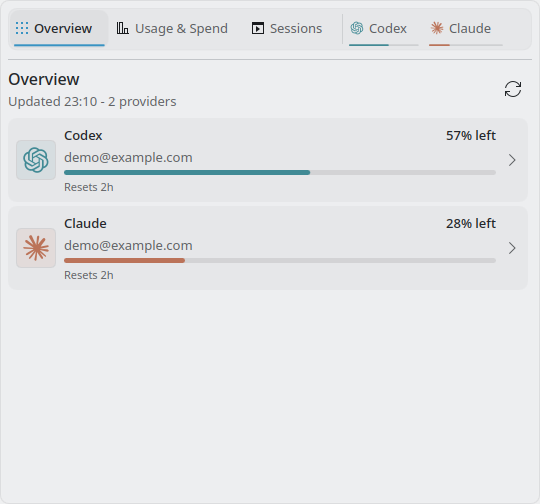Switch to the Codex provider tab
Image resolution: width=540 pixels, height=504 pixels.
[x=383, y=29]
